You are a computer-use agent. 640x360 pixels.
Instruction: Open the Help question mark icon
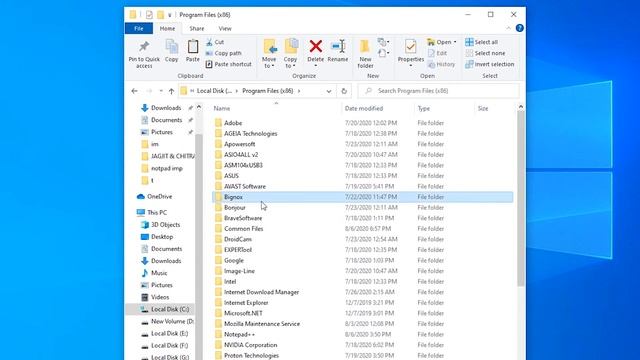point(520,28)
